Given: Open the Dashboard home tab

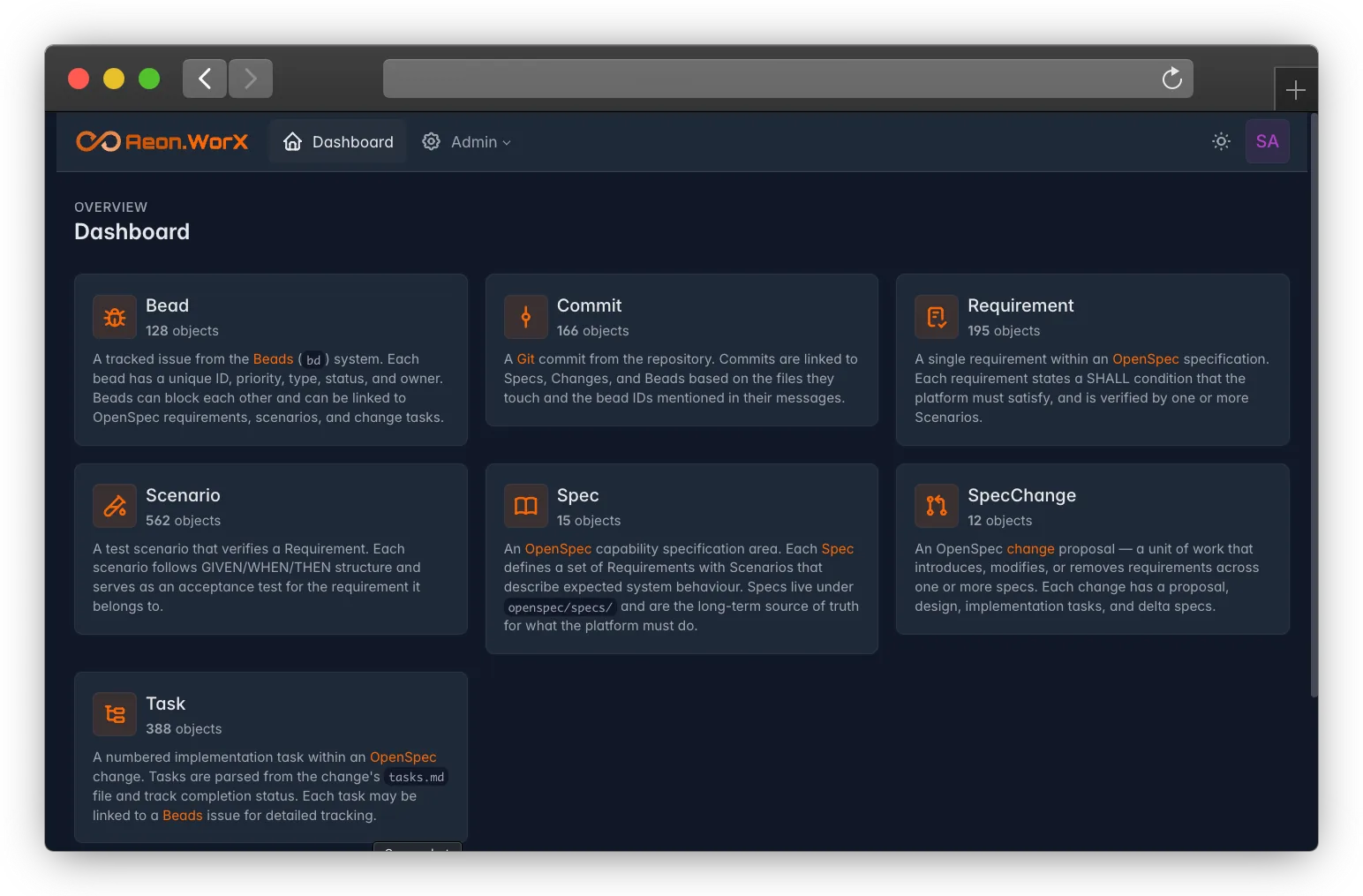Looking at the screenshot, I should (338, 141).
